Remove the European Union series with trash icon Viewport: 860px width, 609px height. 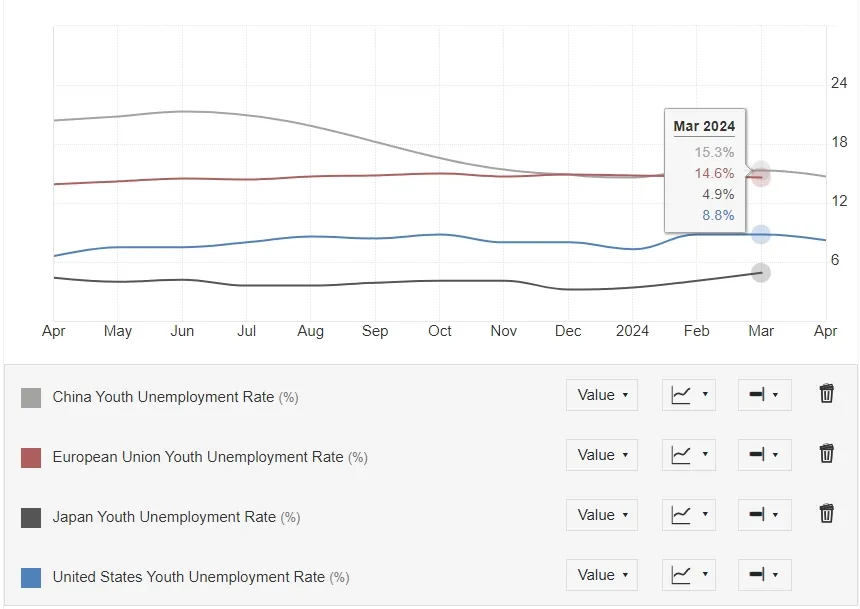(827, 454)
